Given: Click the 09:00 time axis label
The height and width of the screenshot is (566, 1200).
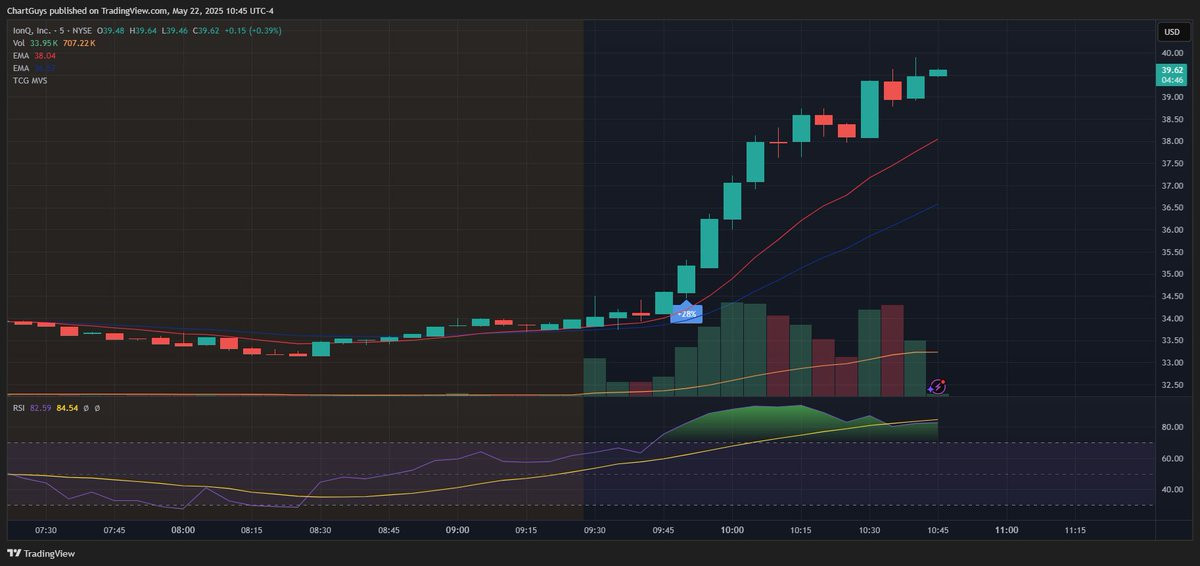Looking at the screenshot, I should coord(458,530).
